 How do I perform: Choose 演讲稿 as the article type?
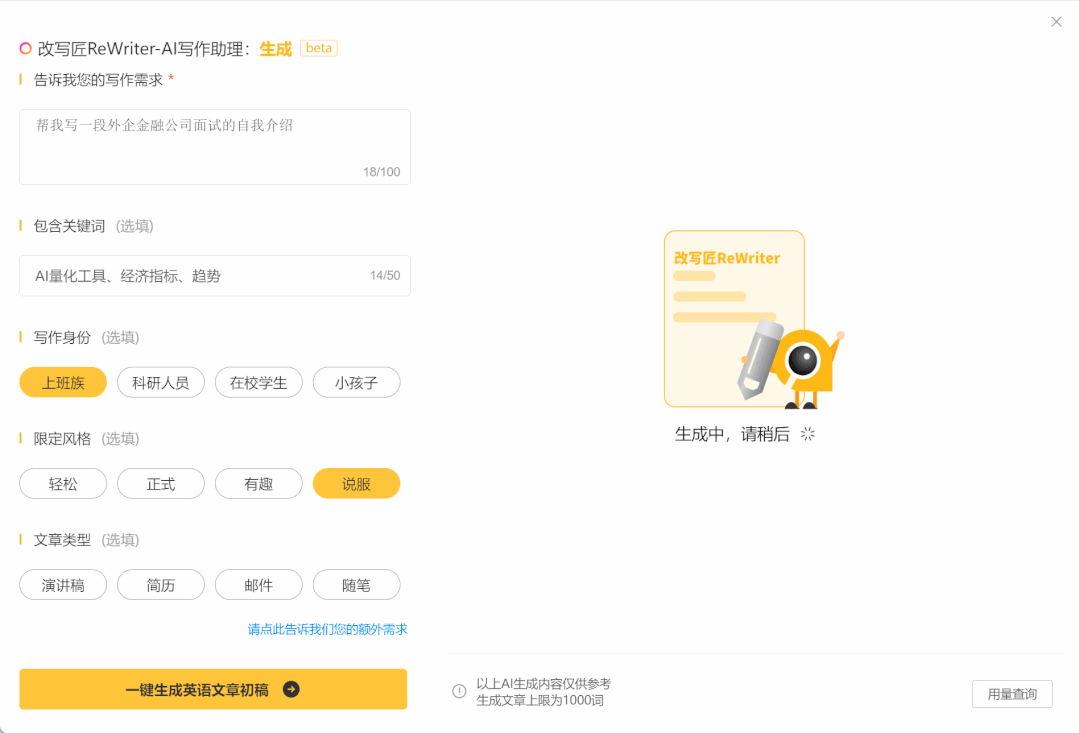click(x=62, y=584)
